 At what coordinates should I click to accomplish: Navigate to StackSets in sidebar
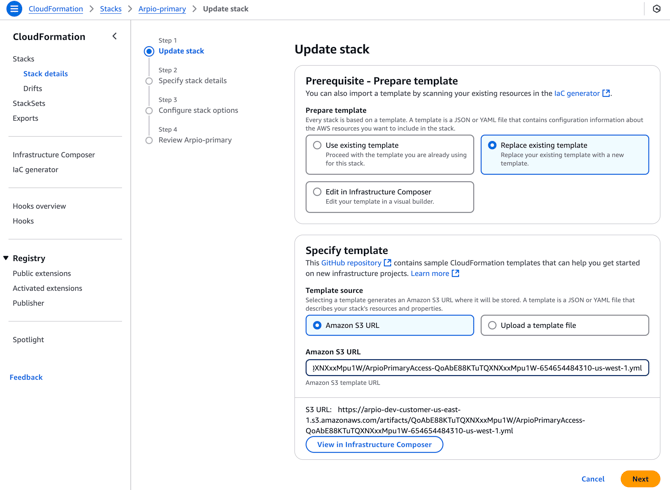pyautogui.click(x=29, y=103)
